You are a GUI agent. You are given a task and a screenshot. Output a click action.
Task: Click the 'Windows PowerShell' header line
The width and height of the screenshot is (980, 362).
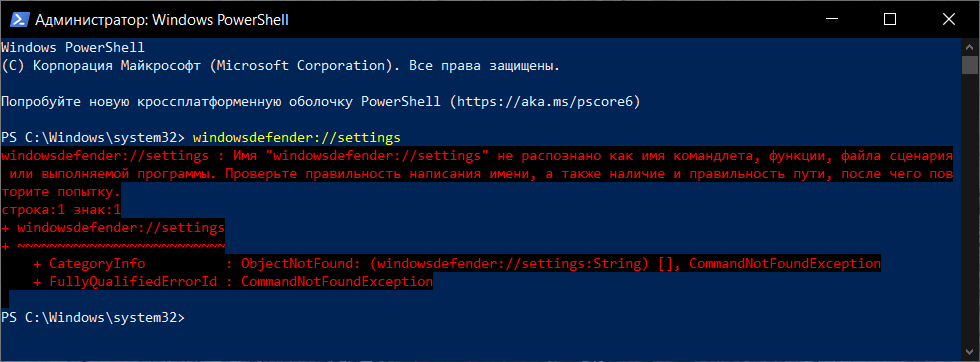pos(73,47)
